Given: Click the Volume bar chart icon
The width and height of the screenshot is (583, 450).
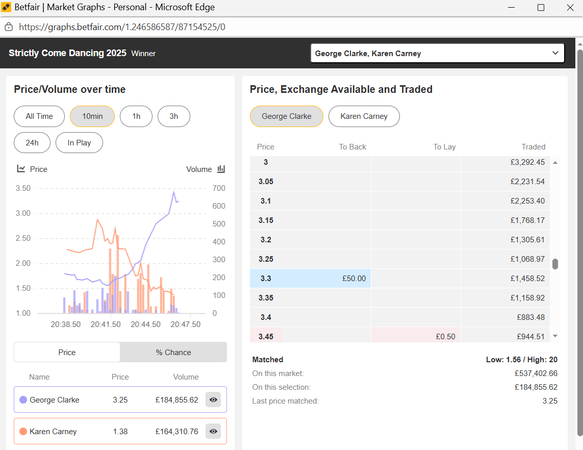Looking at the screenshot, I should [x=221, y=169].
